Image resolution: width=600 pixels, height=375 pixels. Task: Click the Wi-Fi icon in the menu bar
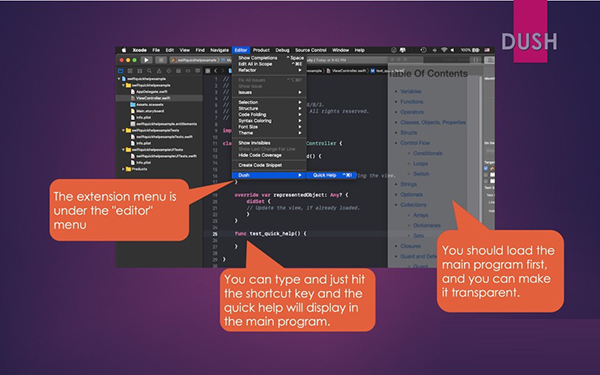tap(444, 50)
